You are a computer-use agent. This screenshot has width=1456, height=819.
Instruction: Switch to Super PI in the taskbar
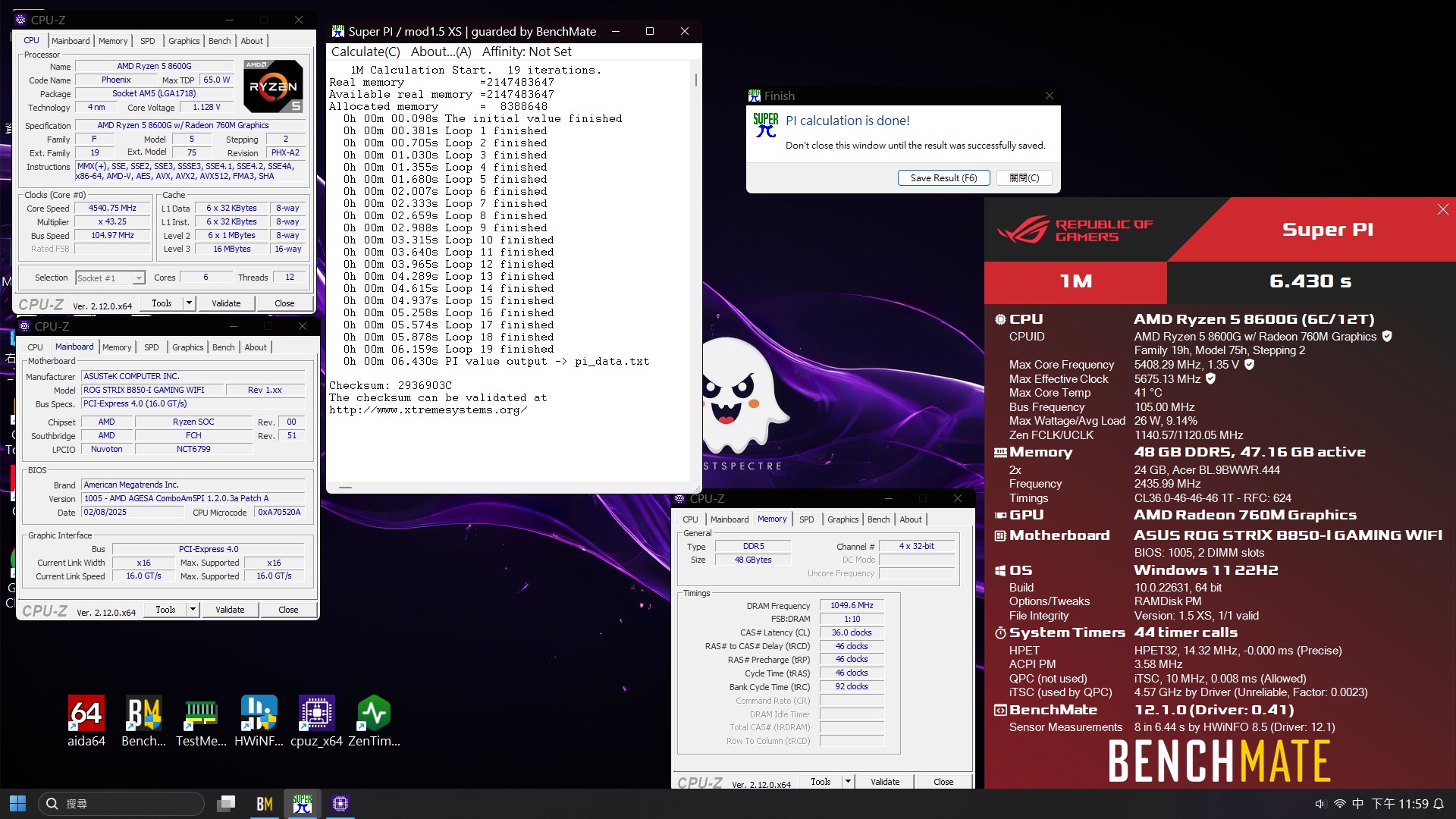click(x=302, y=803)
